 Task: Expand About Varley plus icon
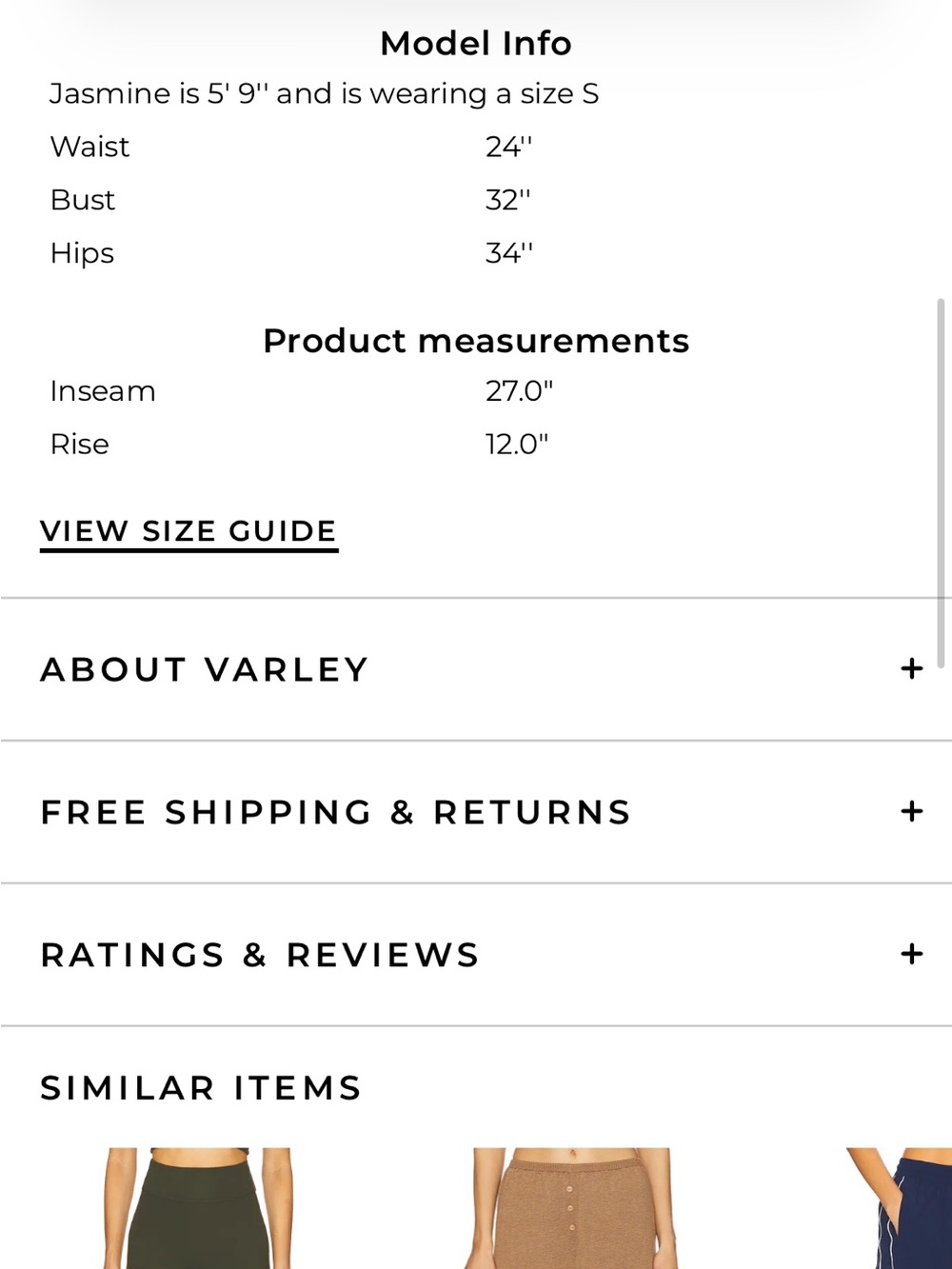pyautogui.click(x=911, y=668)
